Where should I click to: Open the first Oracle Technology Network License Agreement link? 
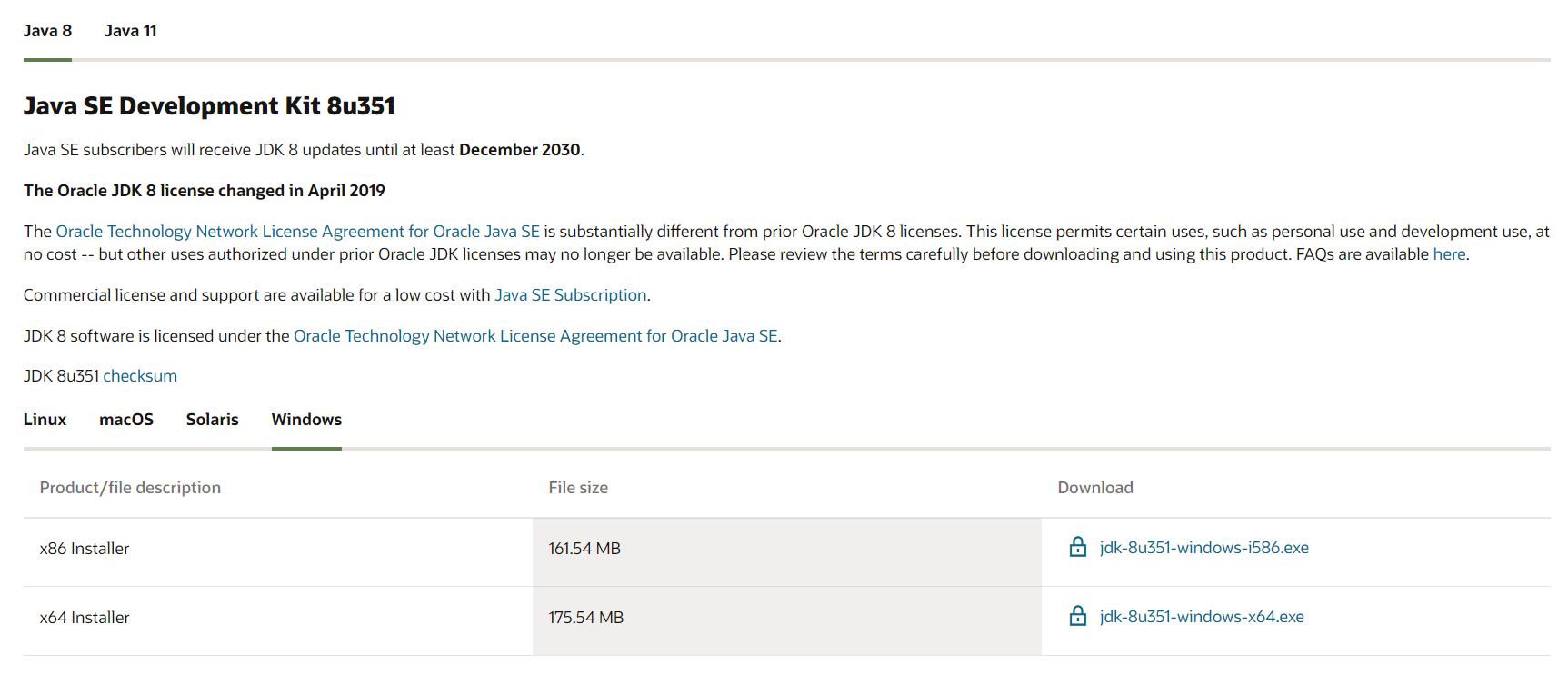pyautogui.click(x=298, y=232)
